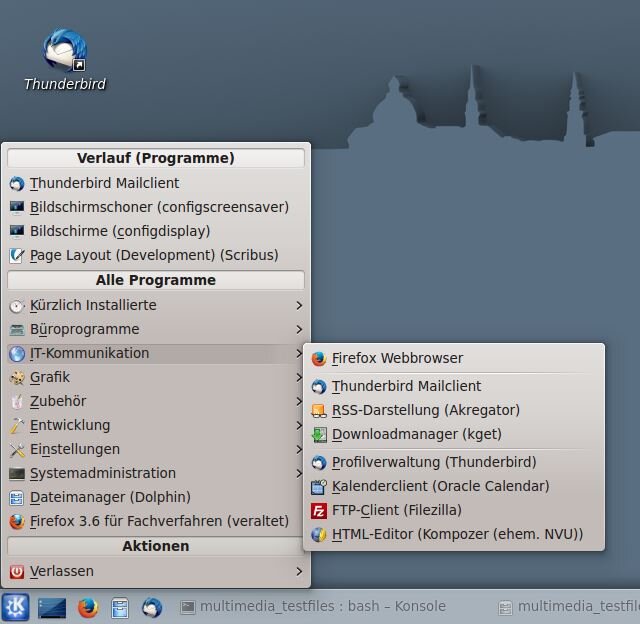Expand the Einstellungen submenu arrow
The height and width of the screenshot is (624, 640).
[299, 450]
